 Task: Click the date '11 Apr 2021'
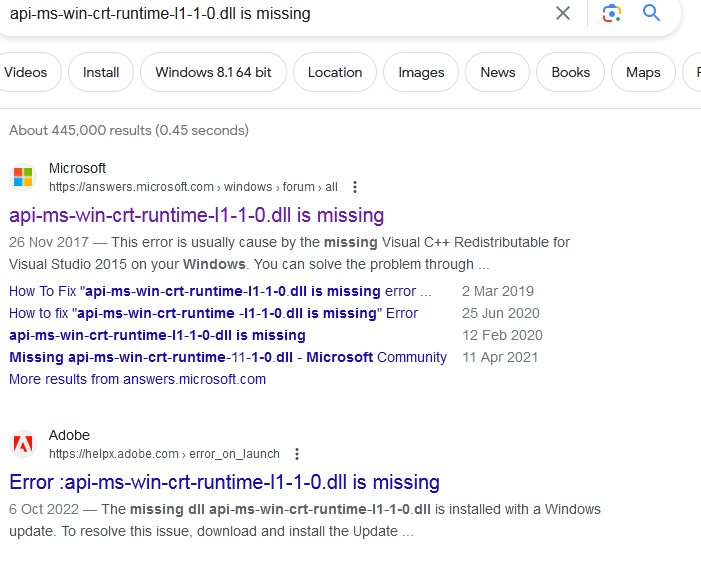(x=500, y=357)
